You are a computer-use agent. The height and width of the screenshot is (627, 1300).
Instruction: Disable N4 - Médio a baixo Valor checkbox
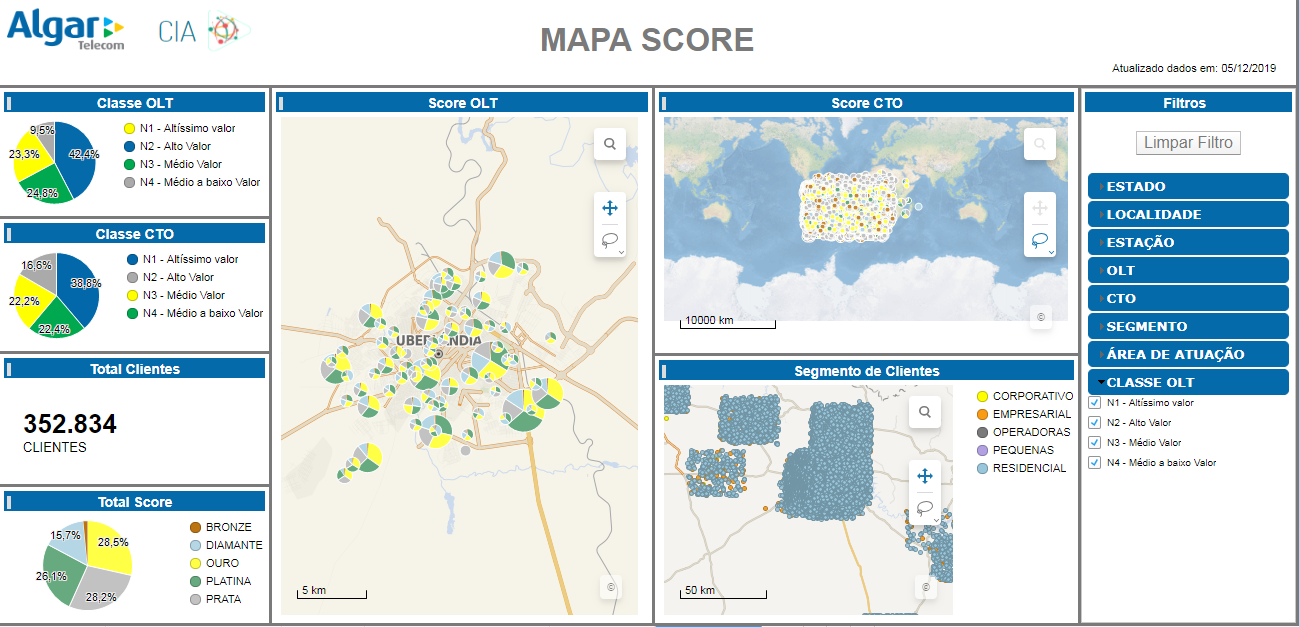[x=1094, y=463]
